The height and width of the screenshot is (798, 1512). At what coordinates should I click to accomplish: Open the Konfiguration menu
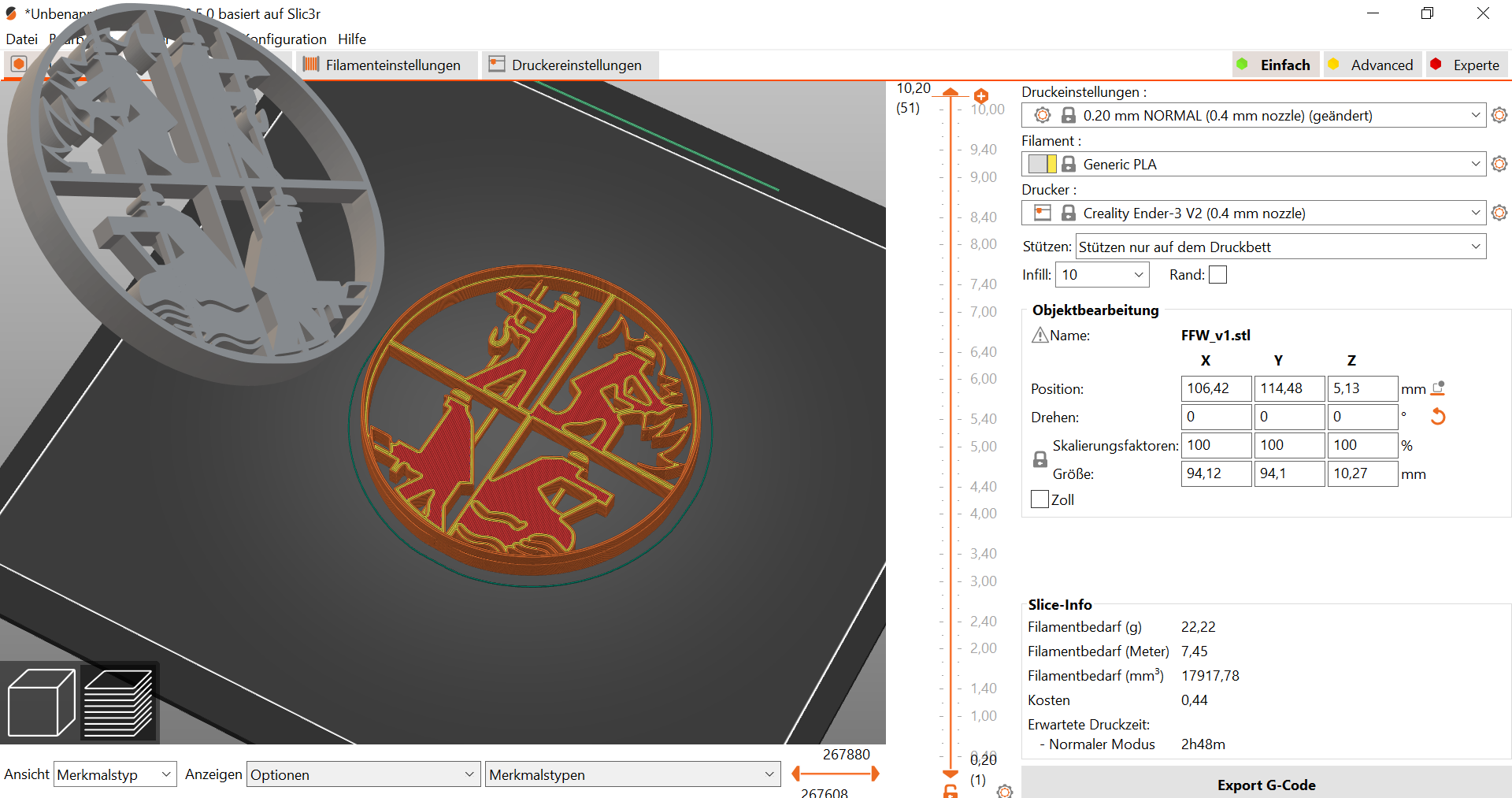(285, 39)
